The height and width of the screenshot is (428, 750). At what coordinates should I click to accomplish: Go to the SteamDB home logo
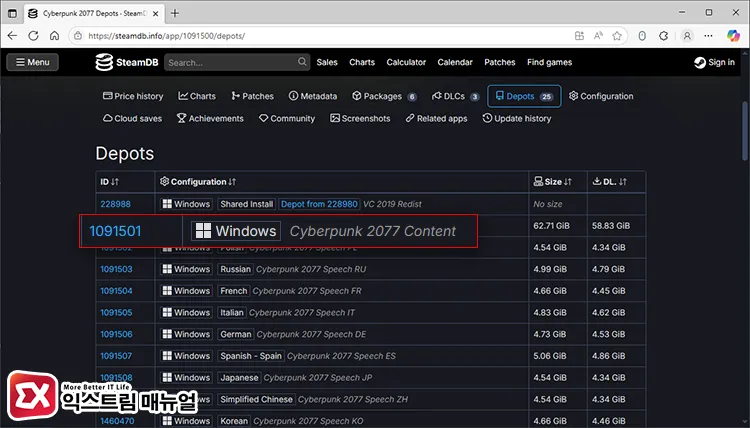tap(127, 62)
